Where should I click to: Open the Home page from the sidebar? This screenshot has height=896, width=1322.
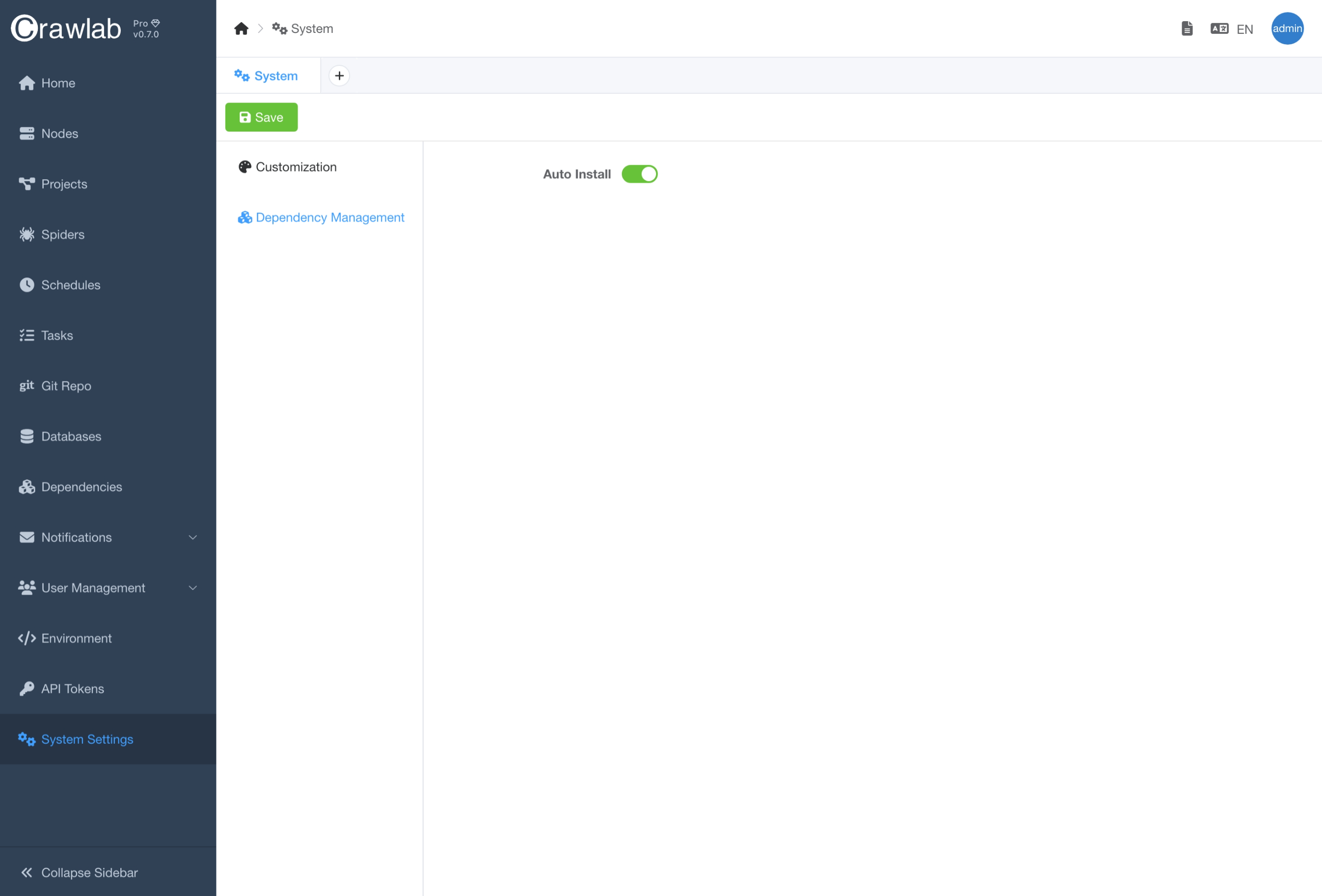(58, 82)
